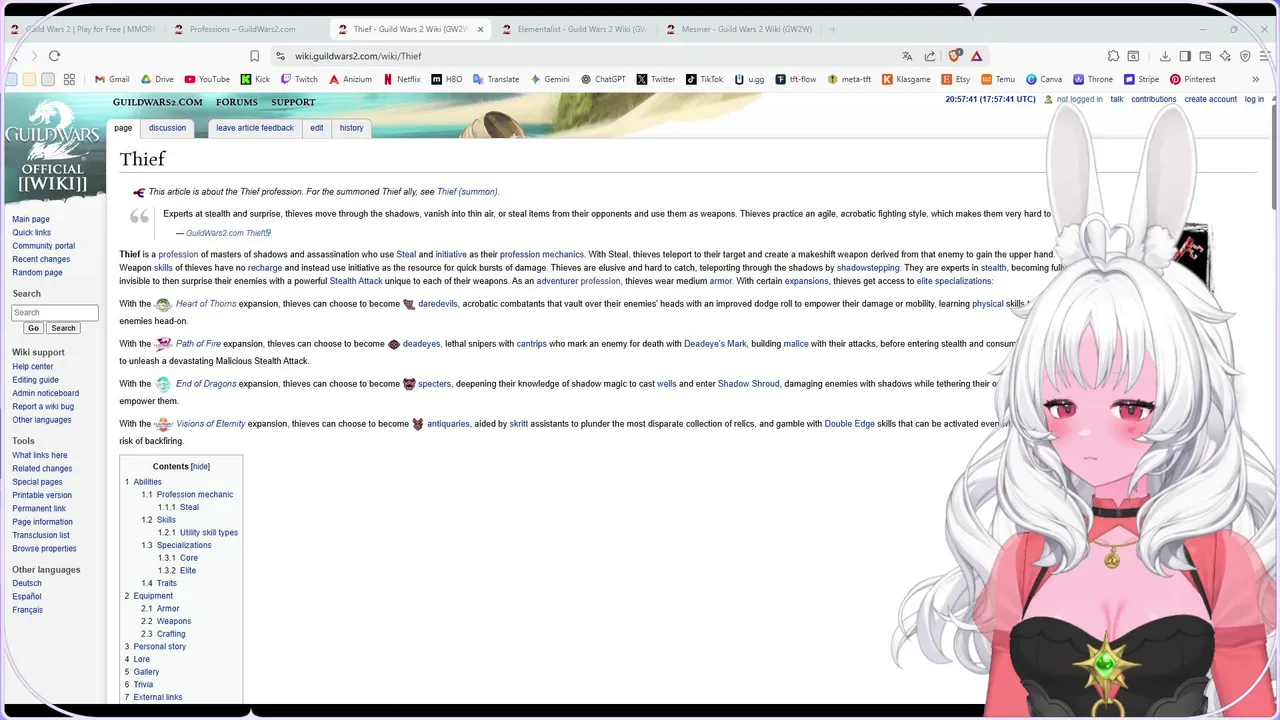
Task: Open Random page in sidebar
Action: coord(37,273)
